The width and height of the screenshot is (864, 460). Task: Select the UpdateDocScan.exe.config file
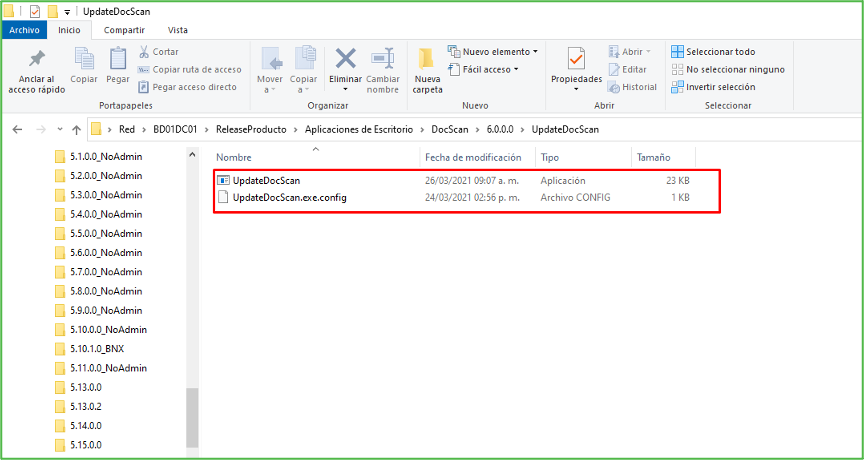pyautogui.click(x=289, y=198)
